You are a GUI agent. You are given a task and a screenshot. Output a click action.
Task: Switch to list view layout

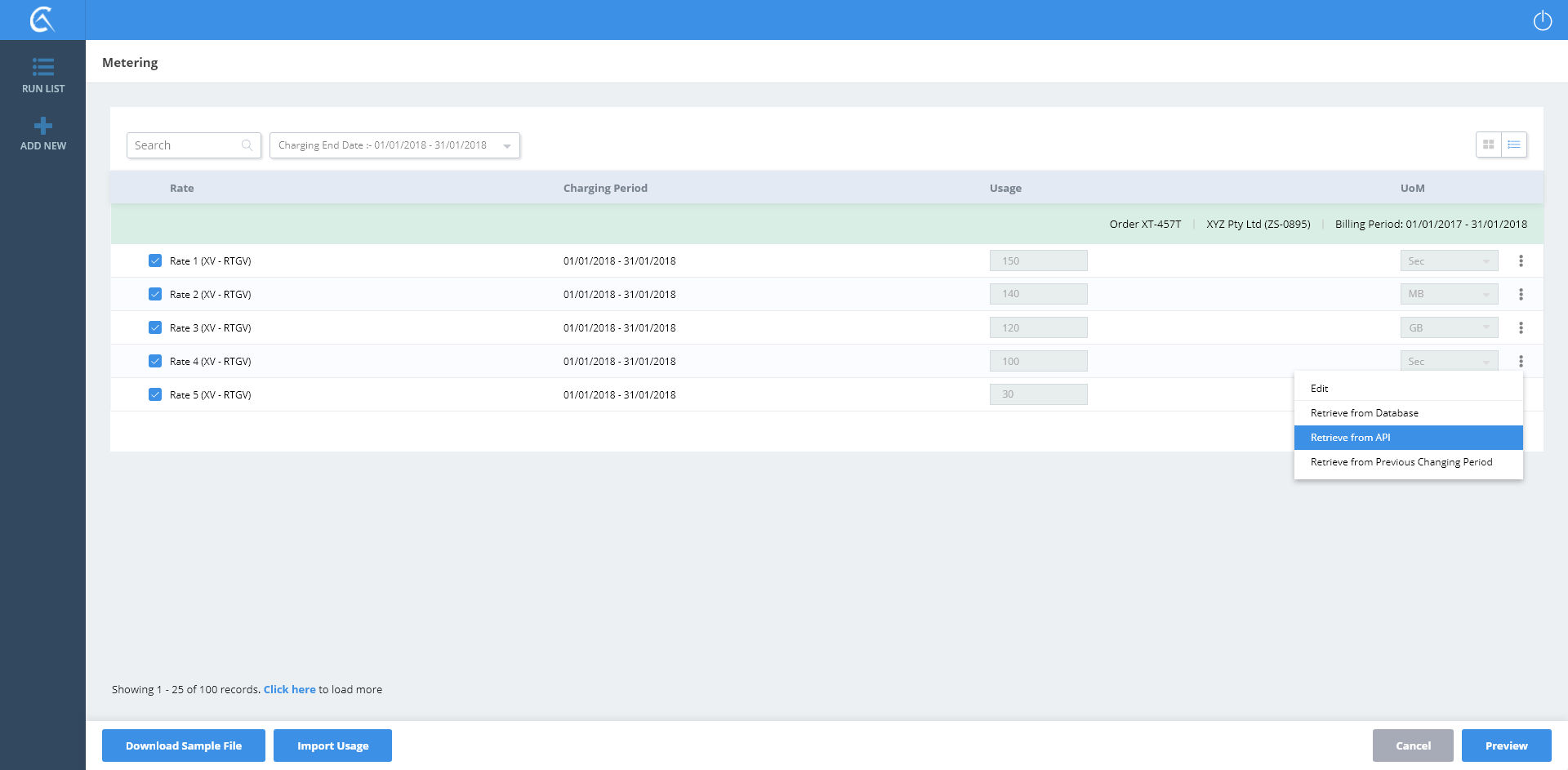point(1513,145)
